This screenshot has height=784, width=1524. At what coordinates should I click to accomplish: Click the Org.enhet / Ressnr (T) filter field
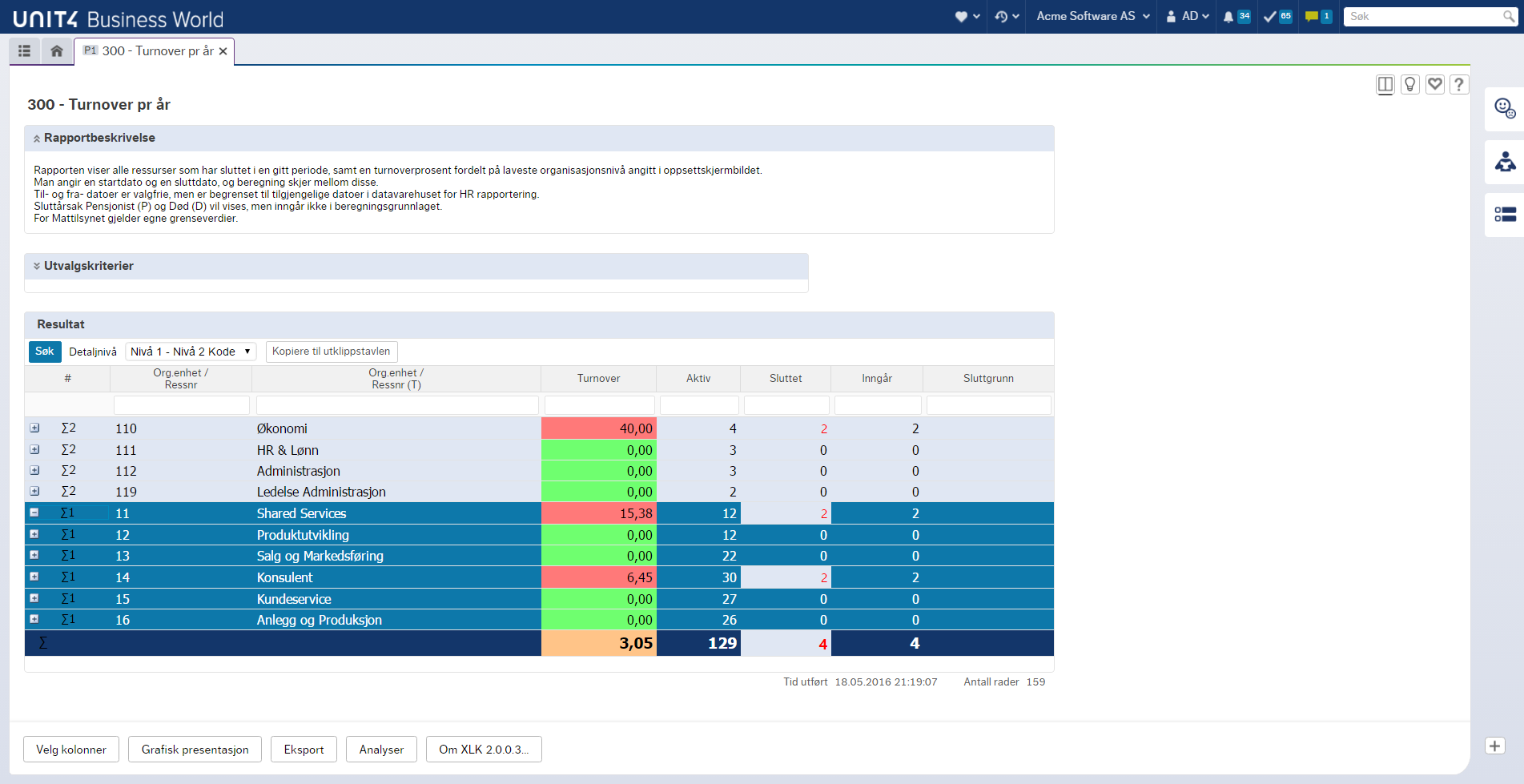point(397,405)
